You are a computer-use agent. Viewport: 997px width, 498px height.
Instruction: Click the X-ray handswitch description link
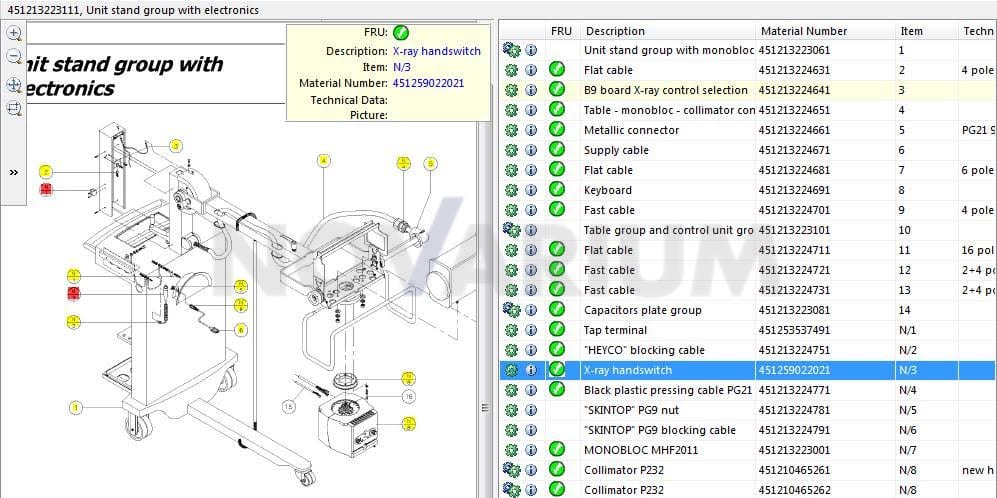point(437,52)
